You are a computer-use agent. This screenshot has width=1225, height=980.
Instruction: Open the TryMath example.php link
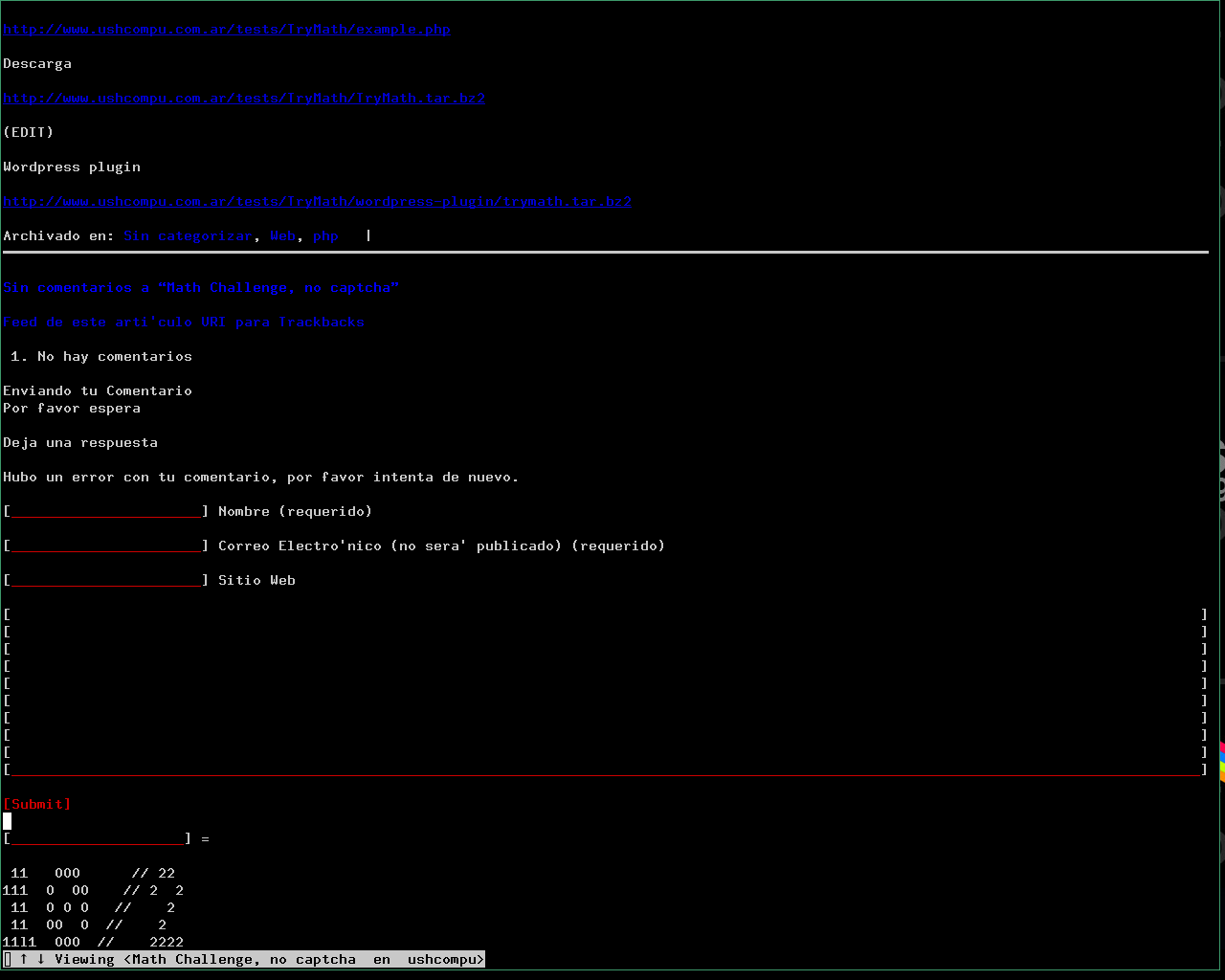coord(227,30)
